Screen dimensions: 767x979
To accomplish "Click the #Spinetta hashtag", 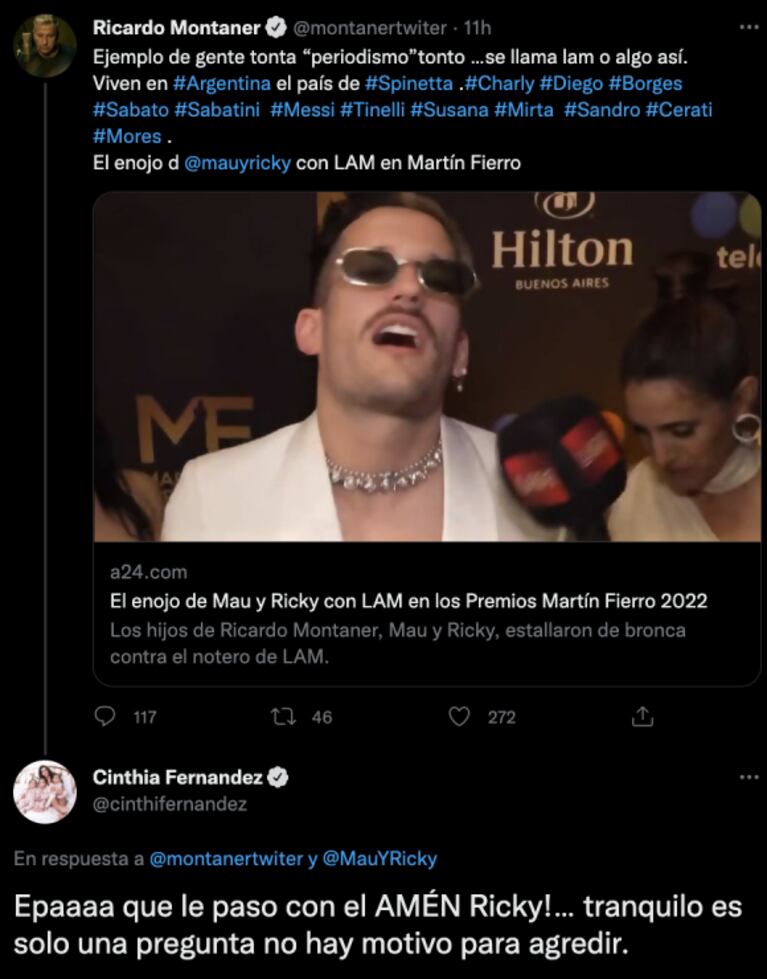I will tap(409, 83).
